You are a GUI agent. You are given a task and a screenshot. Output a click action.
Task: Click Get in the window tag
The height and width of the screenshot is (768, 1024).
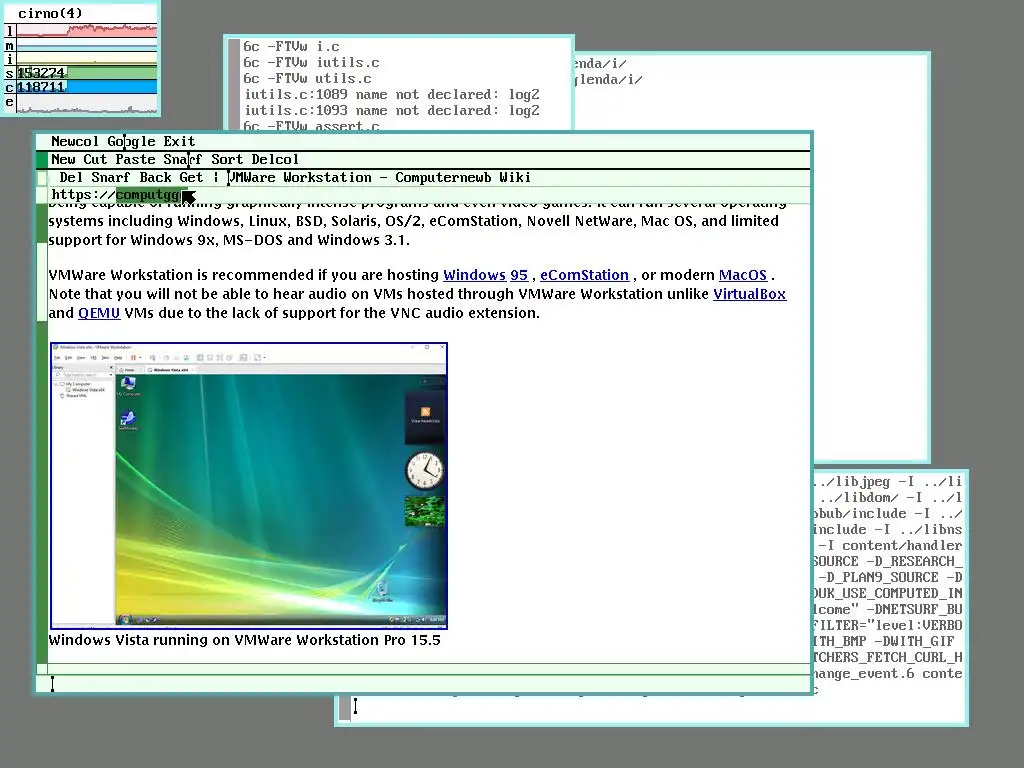click(x=191, y=178)
